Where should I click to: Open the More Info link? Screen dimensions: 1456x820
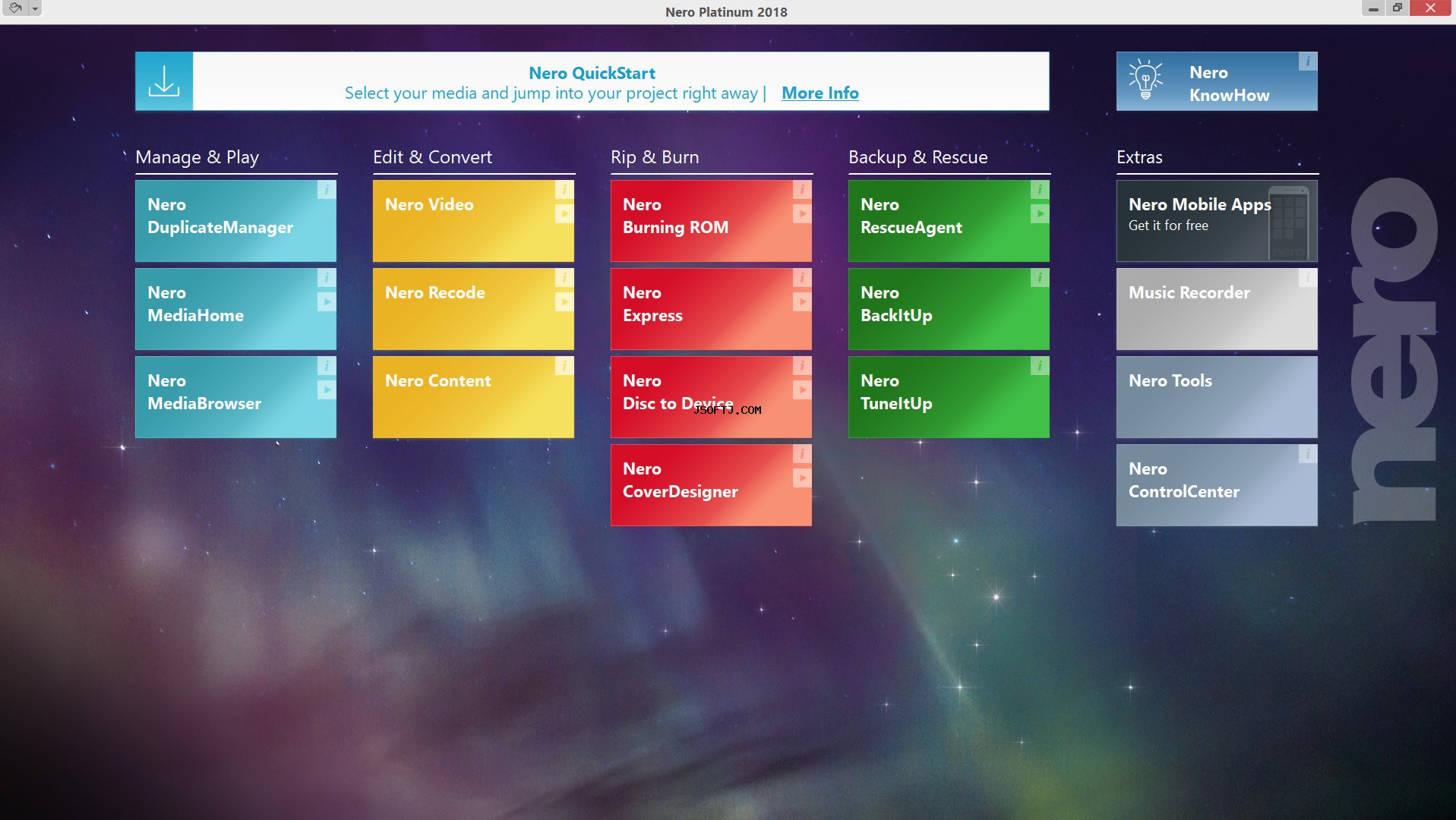820,93
